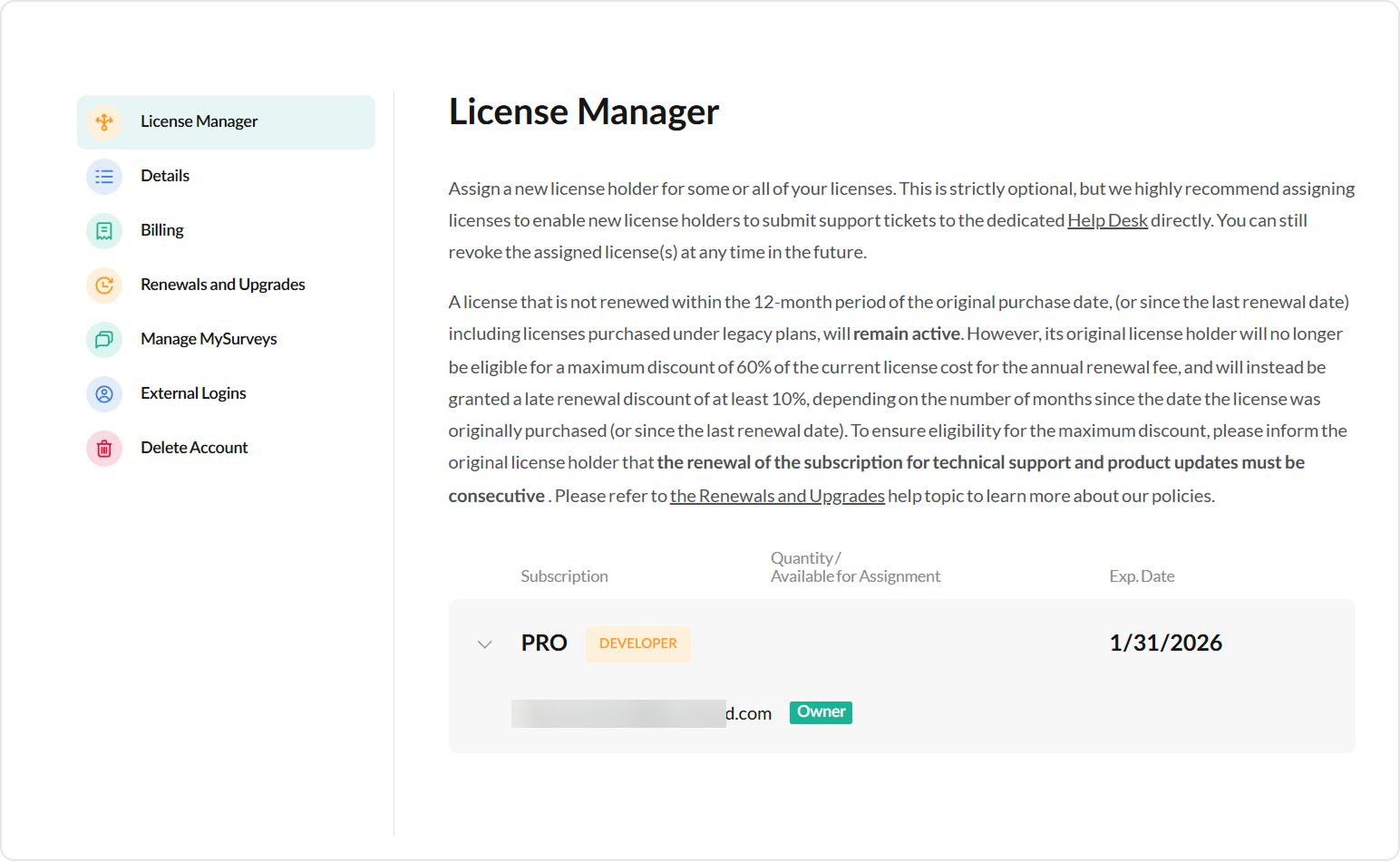Viewport: 1400px width, 861px height.
Task: Click the Billing receipt icon
Action: [x=104, y=230]
